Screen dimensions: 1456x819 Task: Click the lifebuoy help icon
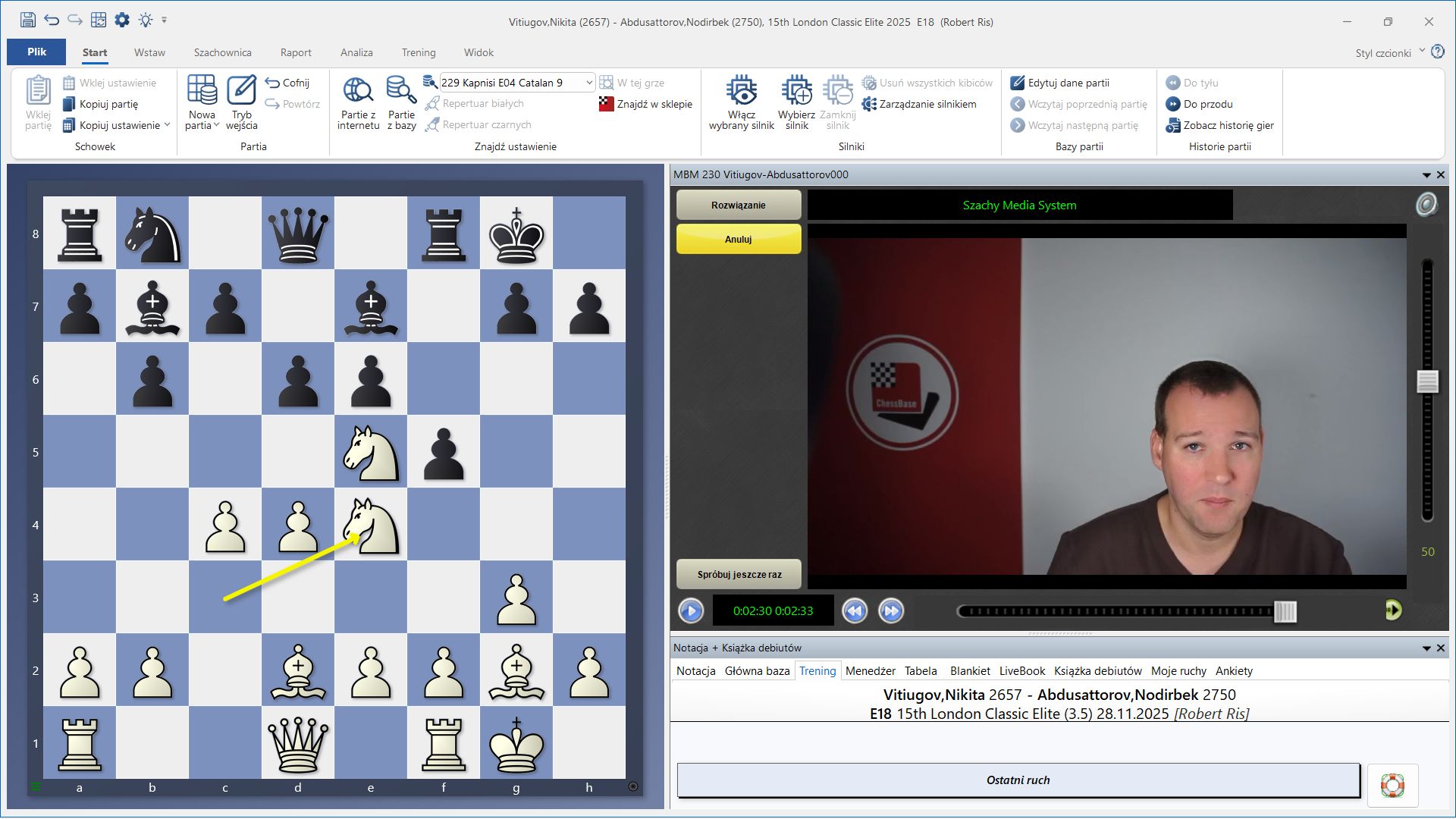click(x=1392, y=785)
